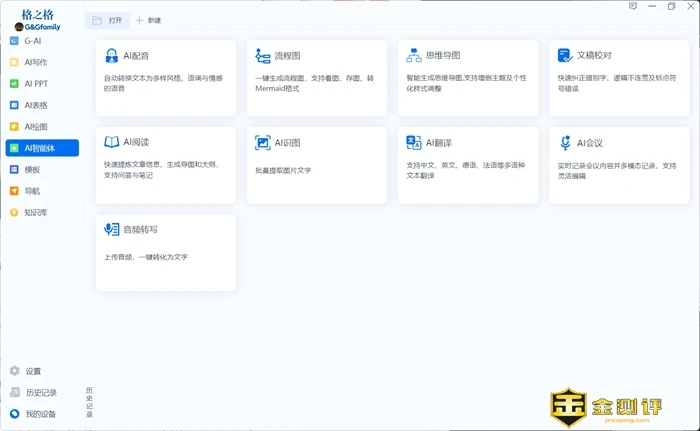Viewport: 700px width, 431px height.
Task: Start the AI会议 microphone icon
Action: (566, 143)
